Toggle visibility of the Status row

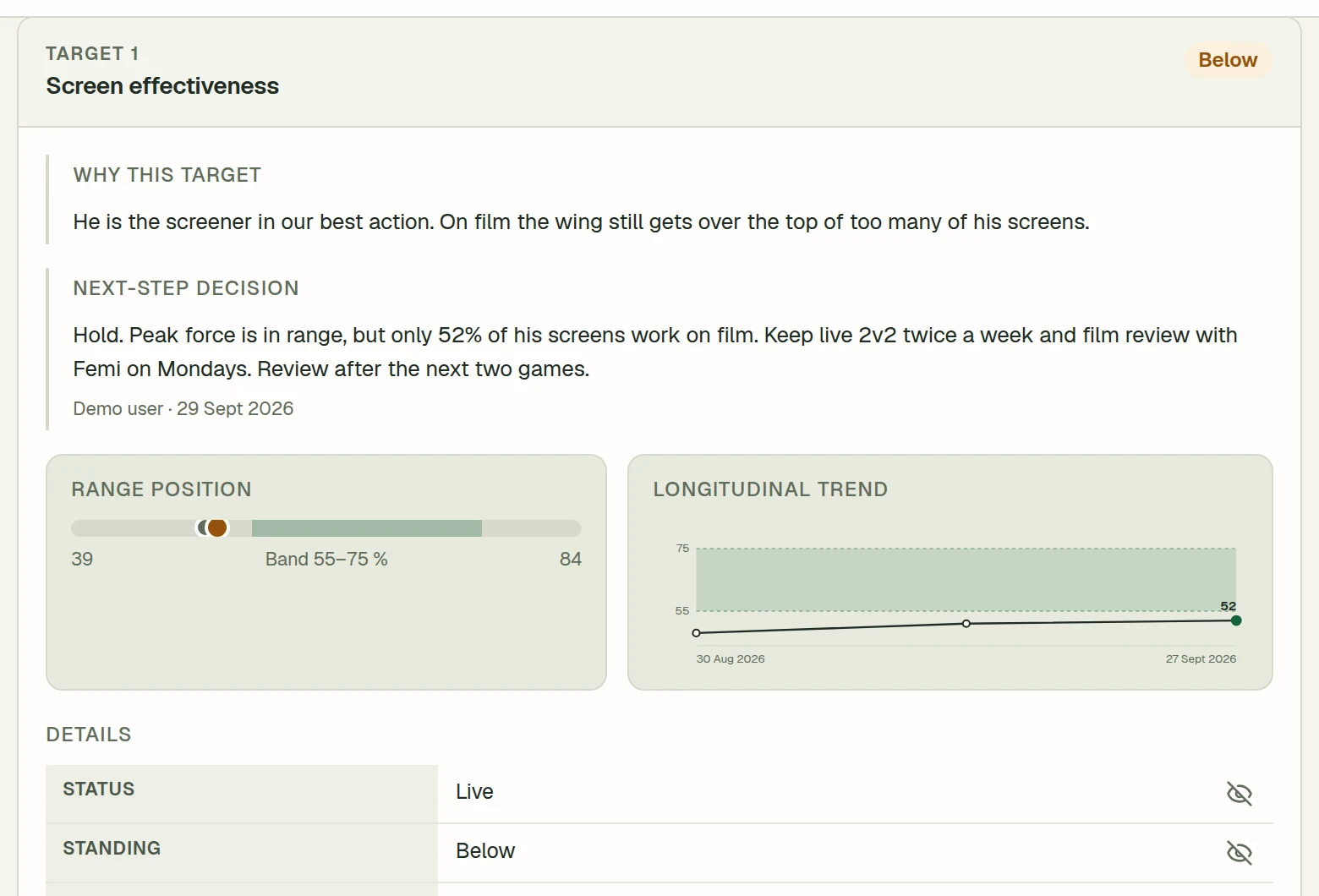pyautogui.click(x=1239, y=793)
